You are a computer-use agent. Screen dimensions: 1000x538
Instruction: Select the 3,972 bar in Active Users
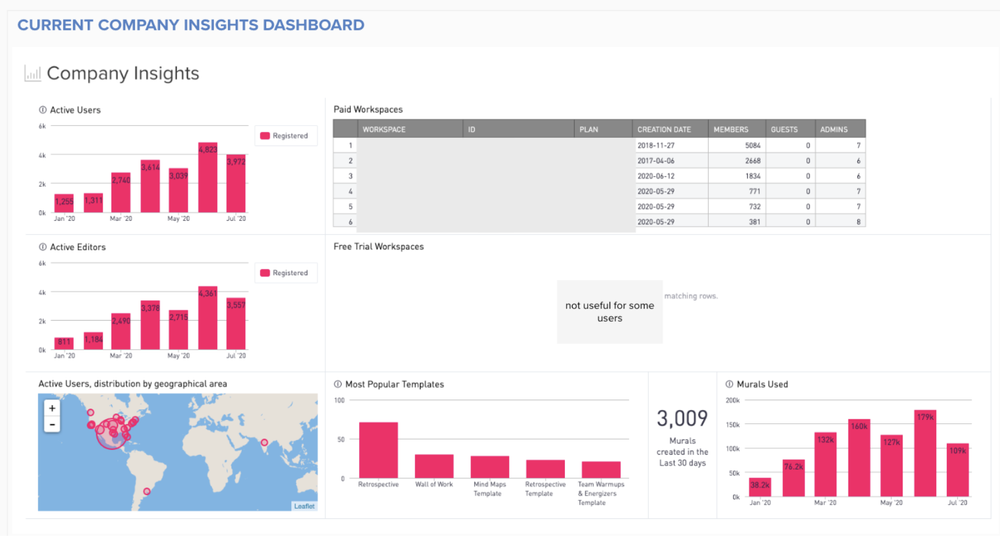tap(236, 184)
